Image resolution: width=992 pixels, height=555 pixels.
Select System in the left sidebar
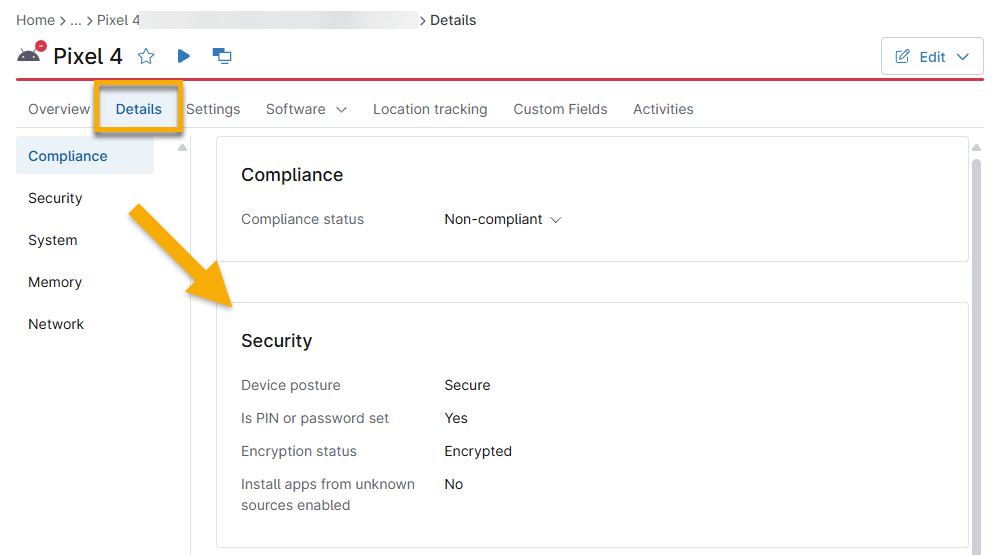point(52,240)
